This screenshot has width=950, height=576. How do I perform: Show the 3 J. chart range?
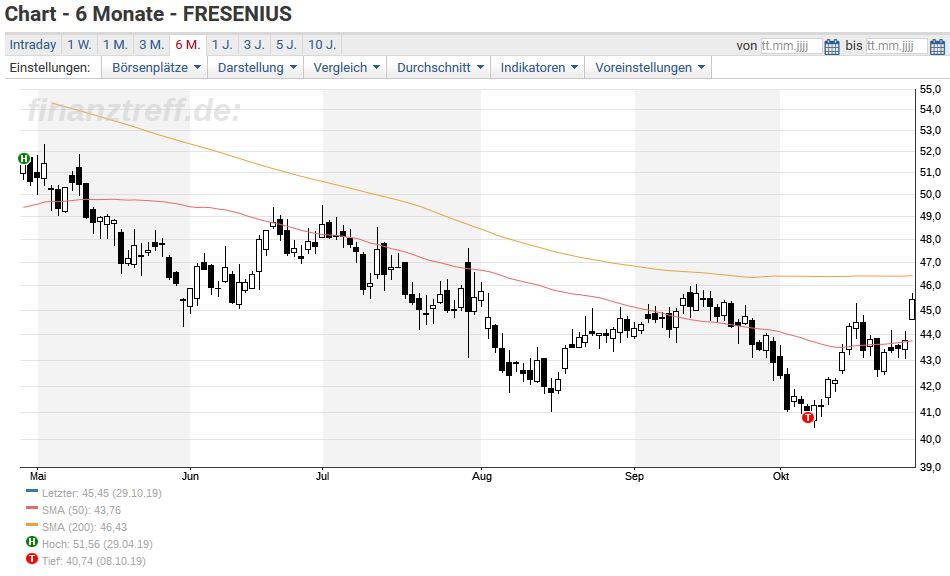click(x=254, y=45)
